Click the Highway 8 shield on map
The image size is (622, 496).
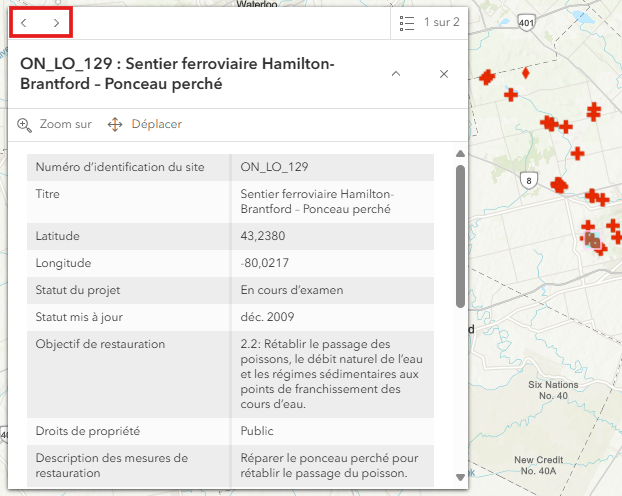click(528, 180)
